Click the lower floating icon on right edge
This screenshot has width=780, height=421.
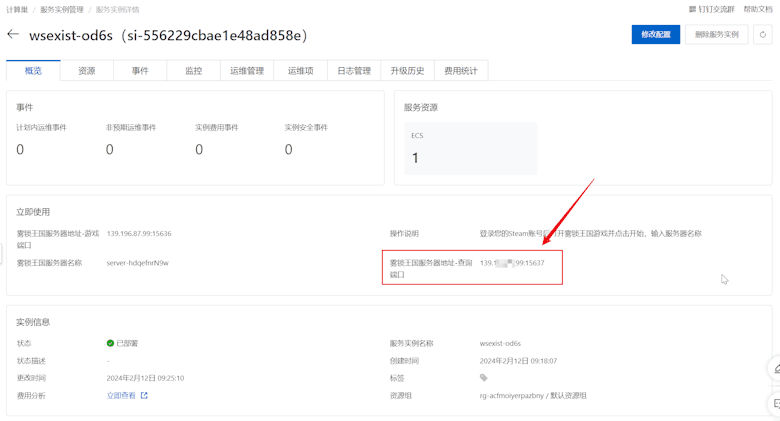coord(774,404)
